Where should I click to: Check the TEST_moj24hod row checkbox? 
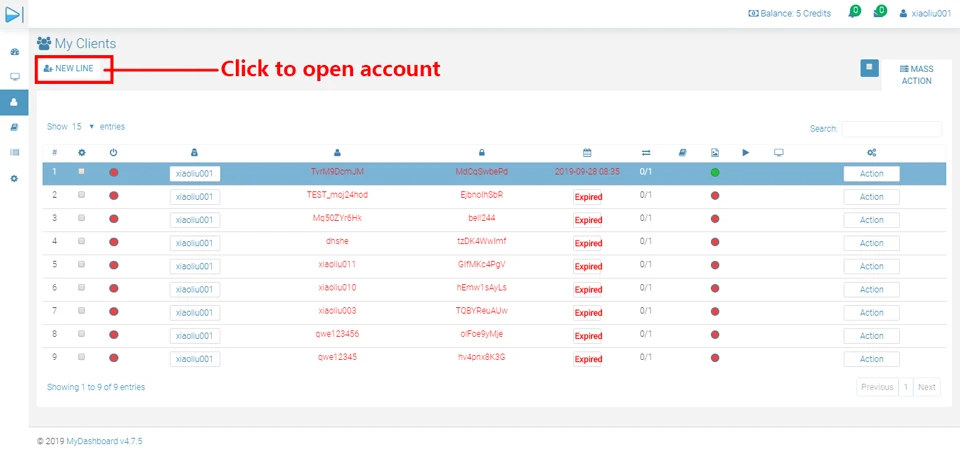[81, 195]
